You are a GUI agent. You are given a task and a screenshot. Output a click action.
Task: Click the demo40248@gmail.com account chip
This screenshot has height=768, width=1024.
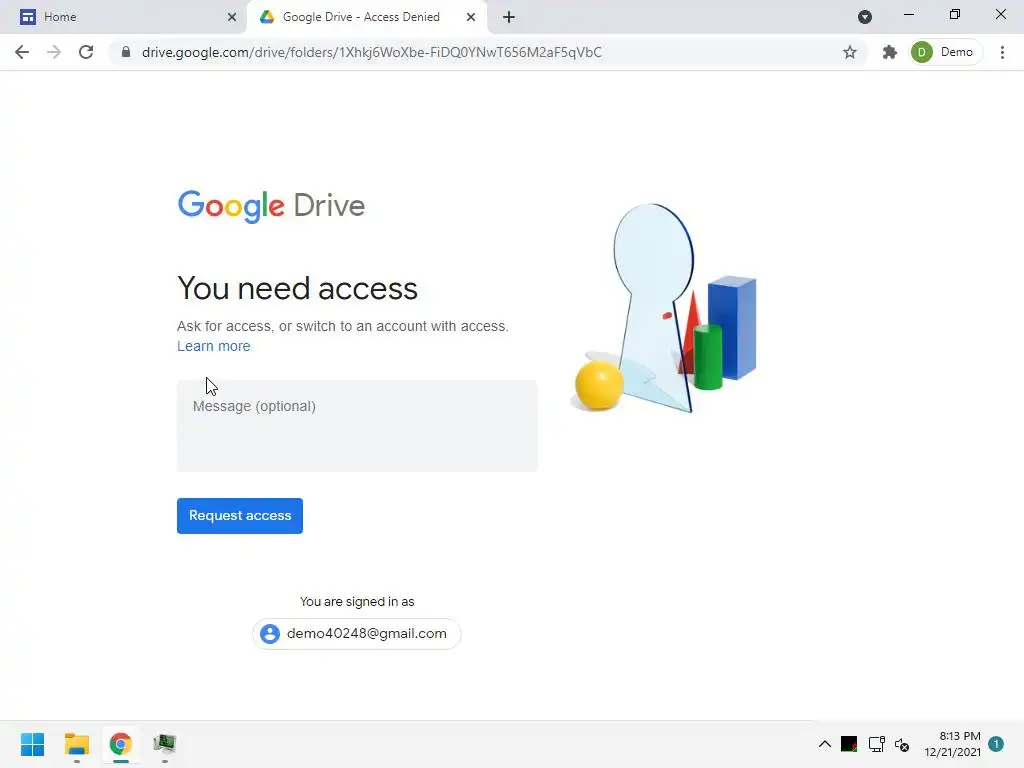pos(357,633)
